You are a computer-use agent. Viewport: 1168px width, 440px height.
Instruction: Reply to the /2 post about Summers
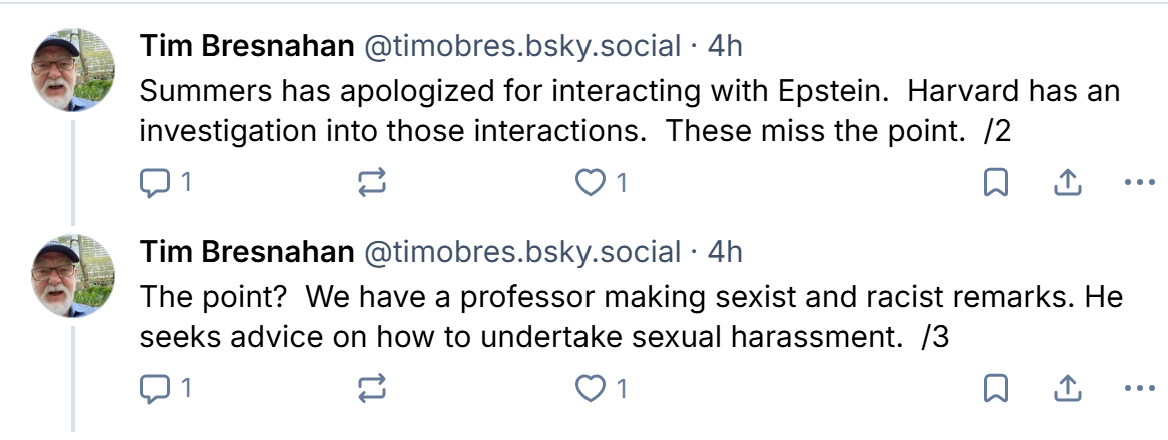tap(156, 183)
